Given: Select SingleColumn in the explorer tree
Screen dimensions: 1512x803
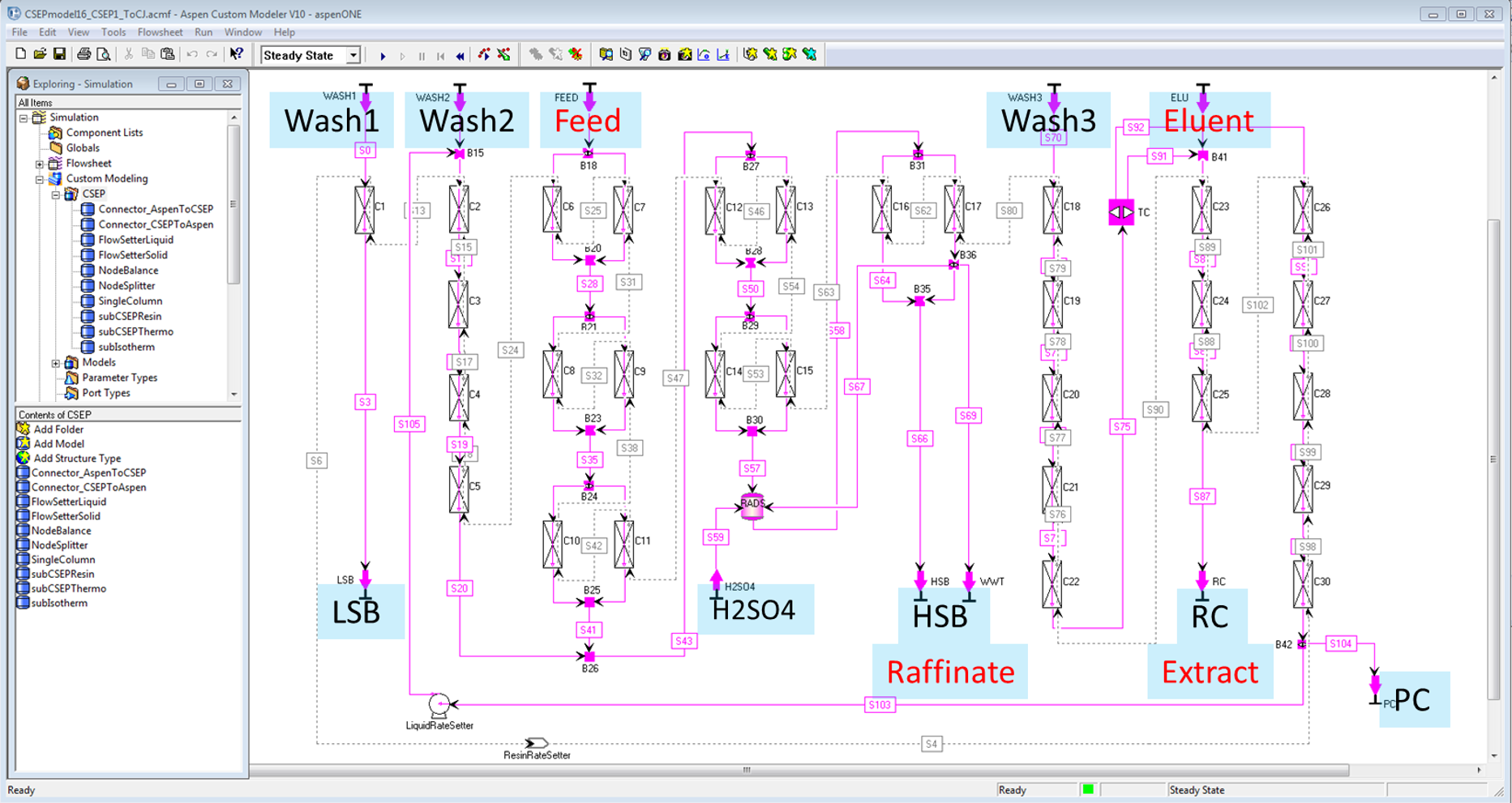Looking at the screenshot, I should 130,301.
